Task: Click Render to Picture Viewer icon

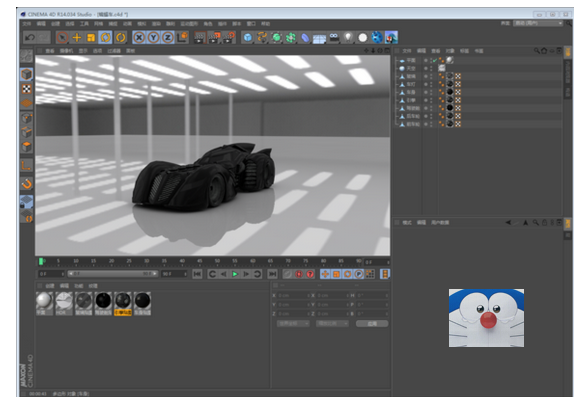Action: 215,37
